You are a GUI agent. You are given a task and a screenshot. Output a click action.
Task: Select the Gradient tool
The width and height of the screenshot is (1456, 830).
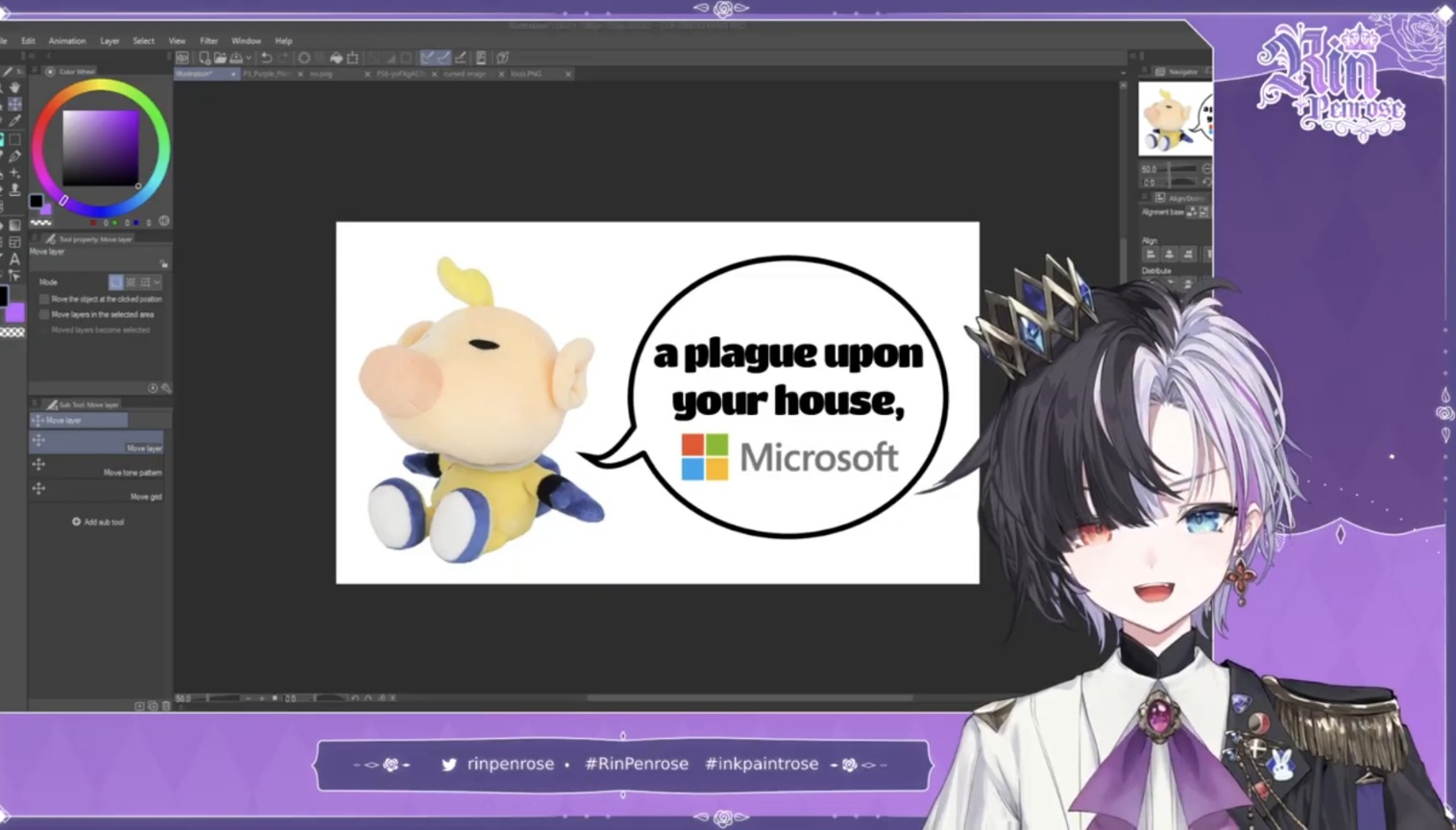[x=14, y=225]
